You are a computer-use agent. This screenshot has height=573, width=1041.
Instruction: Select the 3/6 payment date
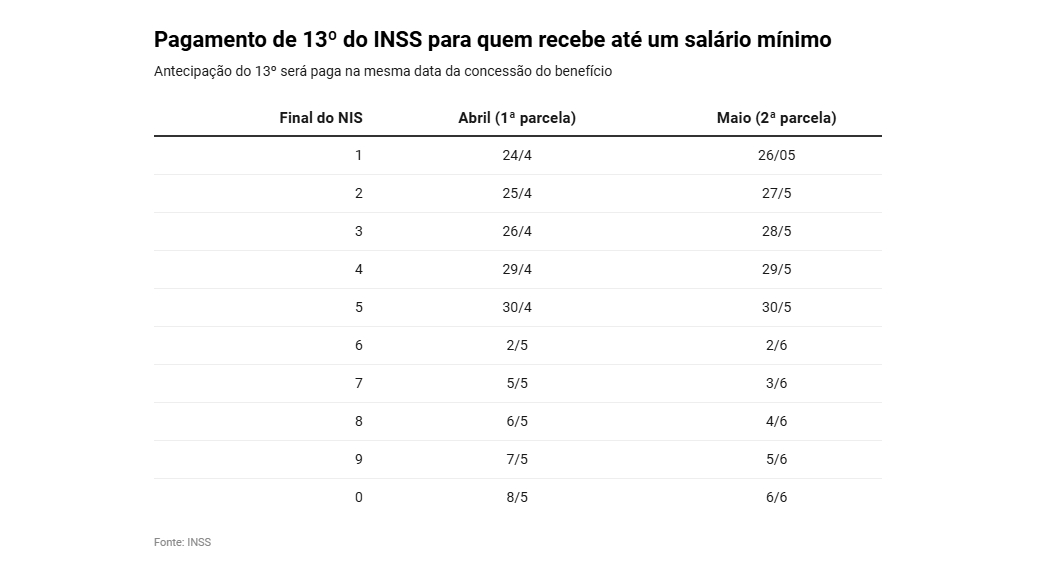click(x=776, y=383)
